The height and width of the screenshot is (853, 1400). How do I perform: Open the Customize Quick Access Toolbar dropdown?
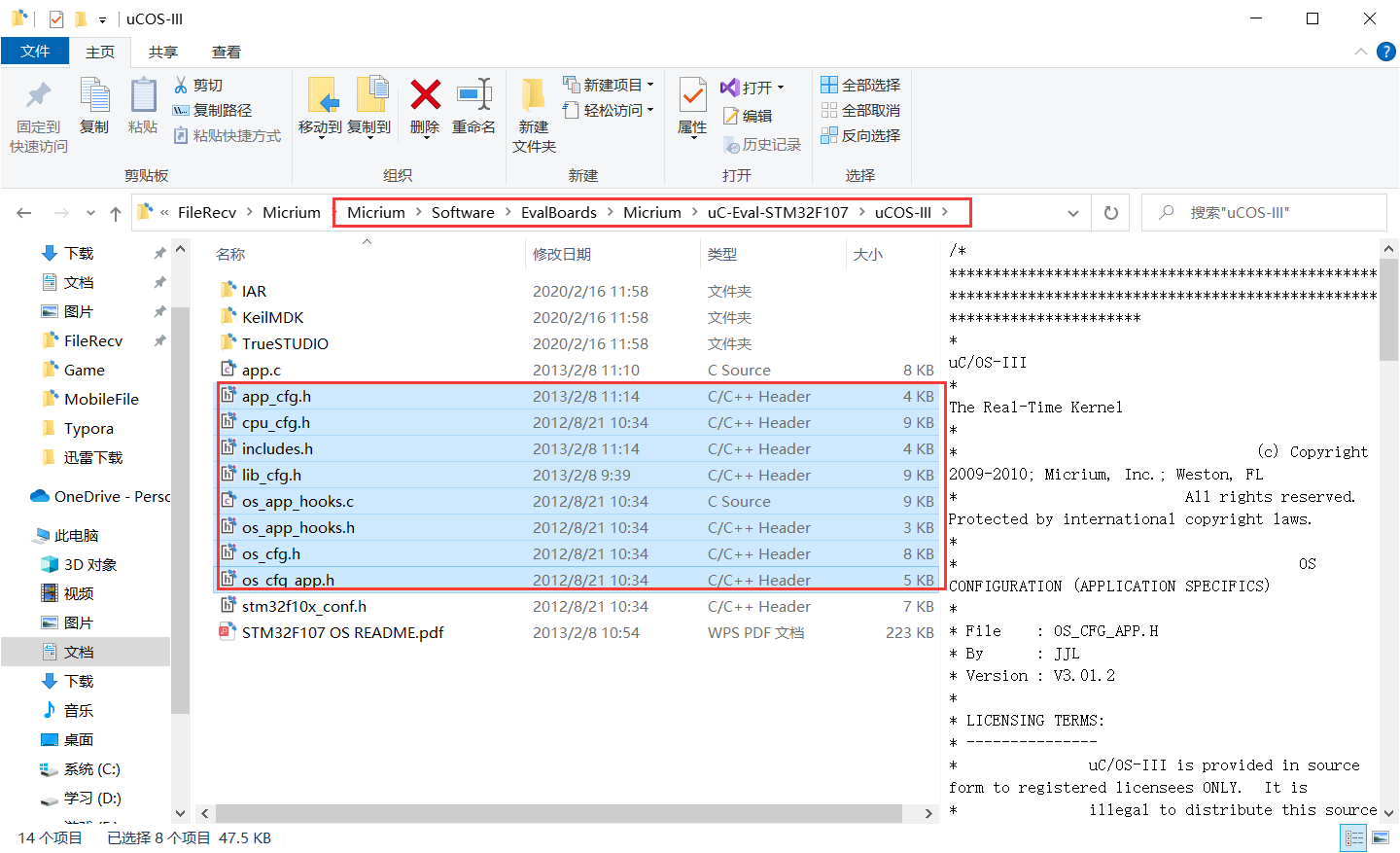[x=102, y=19]
